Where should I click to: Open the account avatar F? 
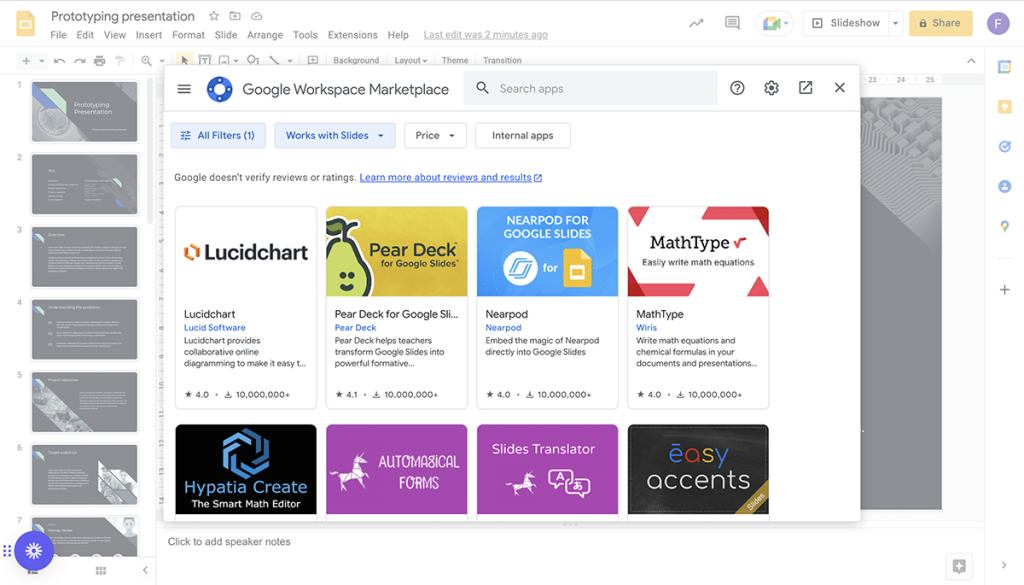[998, 24]
